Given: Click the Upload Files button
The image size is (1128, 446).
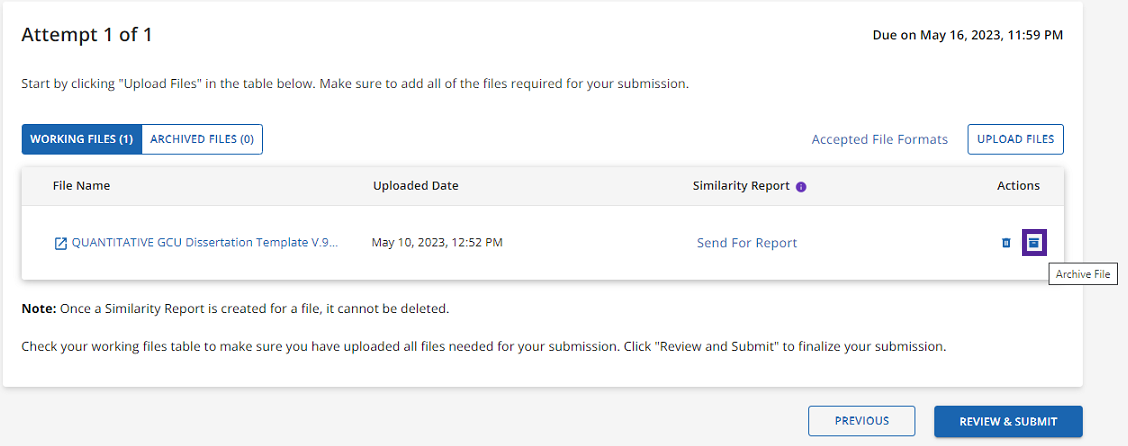Looking at the screenshot, I should 1016,140.
